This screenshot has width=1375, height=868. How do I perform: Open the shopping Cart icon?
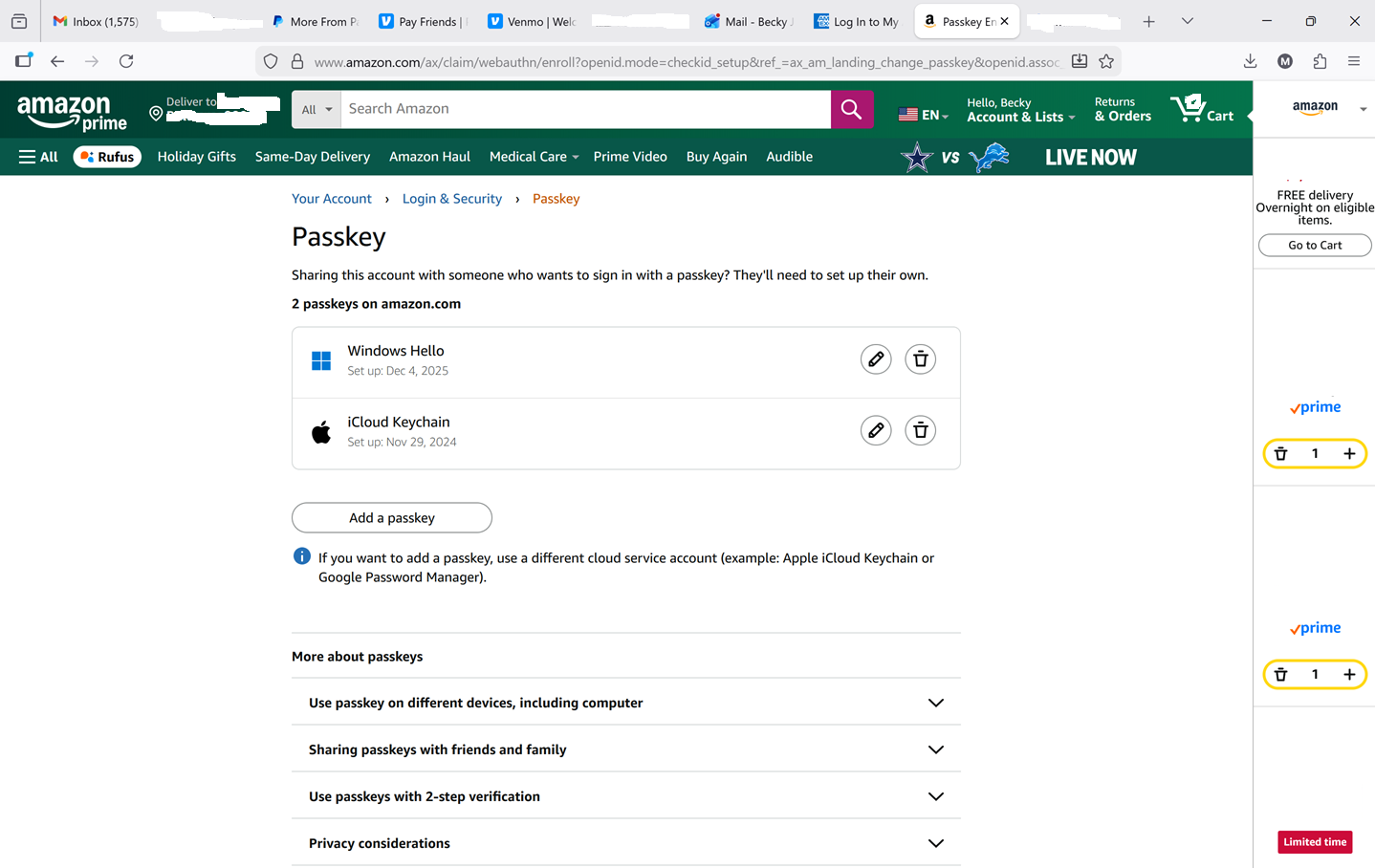point(1201,109)
